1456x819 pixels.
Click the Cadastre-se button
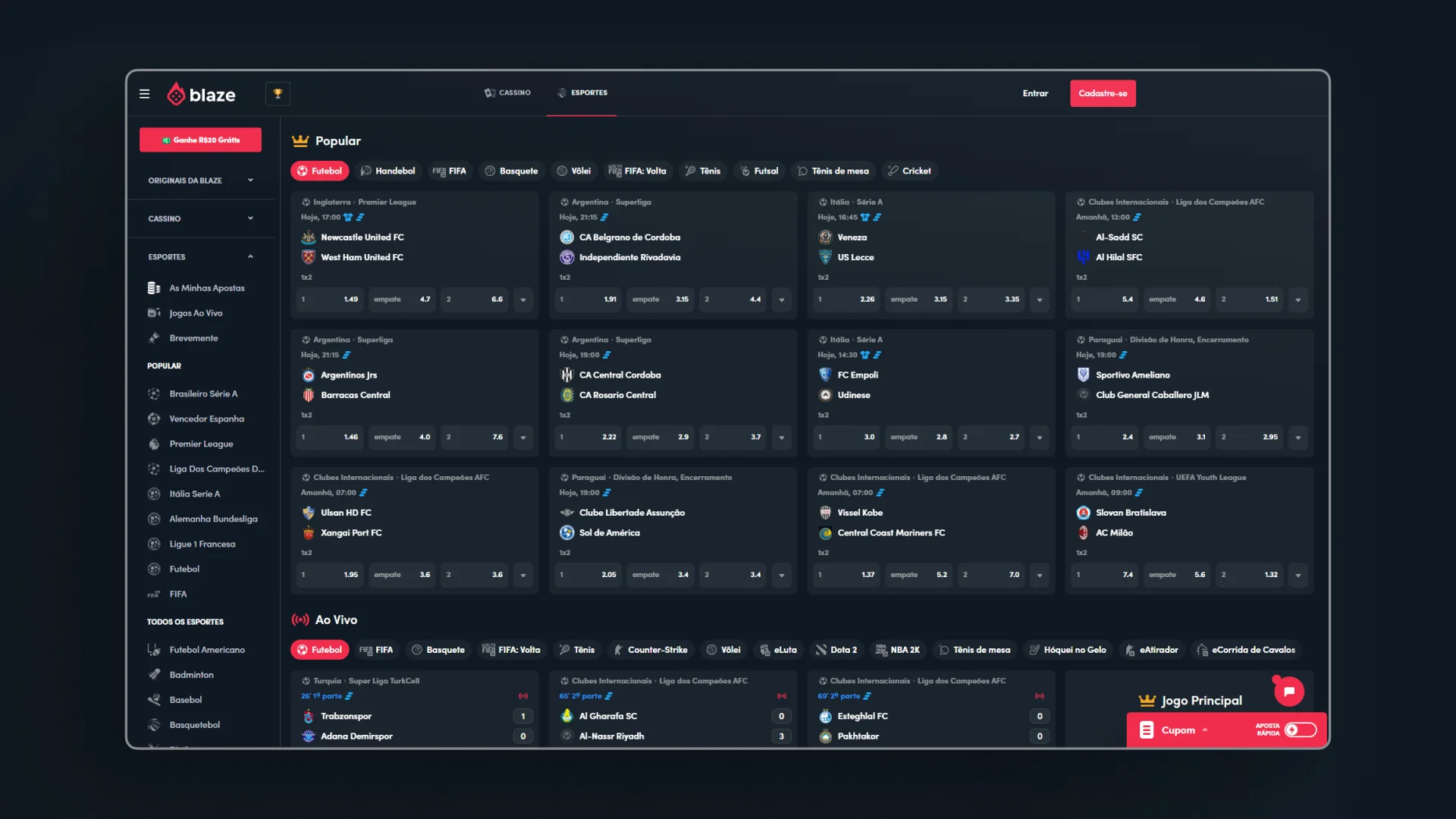[1103, 93]
